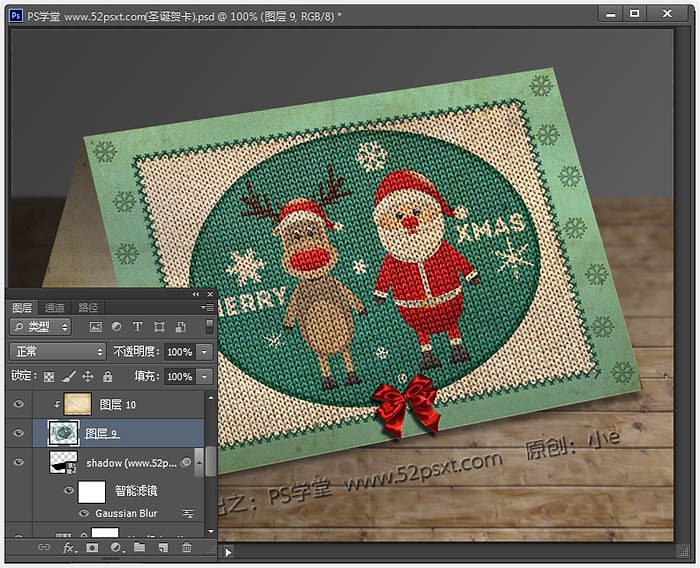Image resolution: width=700 pixels, height=568 pixels.
Task: Open the 正常 blend mode dropdown
Action: [x=58, y=352]
